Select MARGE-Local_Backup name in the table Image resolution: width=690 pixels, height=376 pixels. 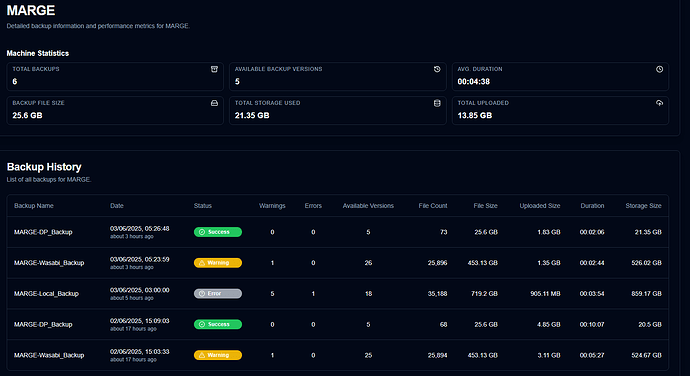coord(46,294)
